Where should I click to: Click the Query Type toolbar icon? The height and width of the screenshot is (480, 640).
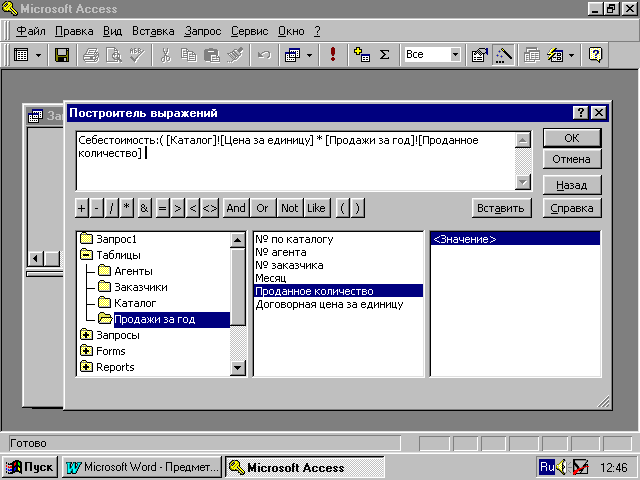(293, 55)
